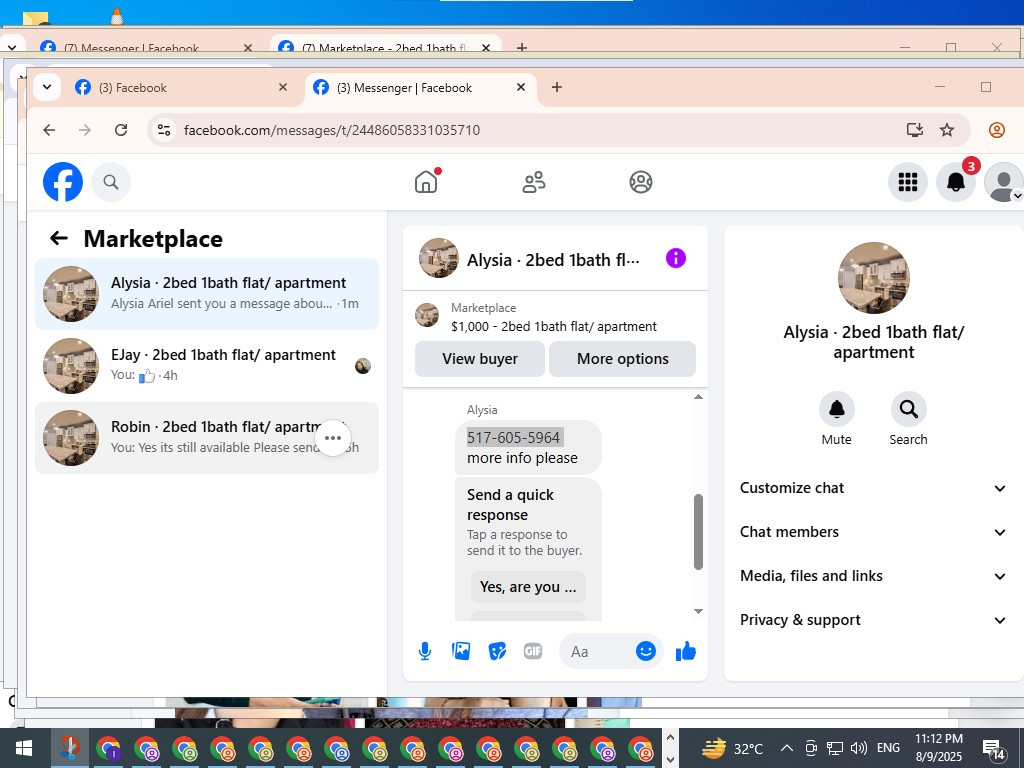This screenshot has height=768, width=1024.
Task: Open conversation information purple icon
Action: pyautogui.click(x=676, y=258)
